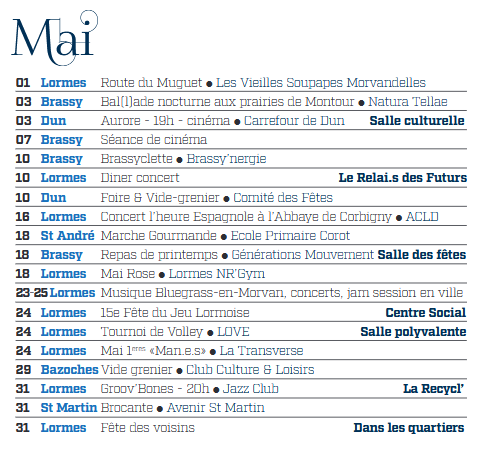Click 'Salle polyvalente' venue label
This screenshot has height=450, width=490.
(413, 332)
